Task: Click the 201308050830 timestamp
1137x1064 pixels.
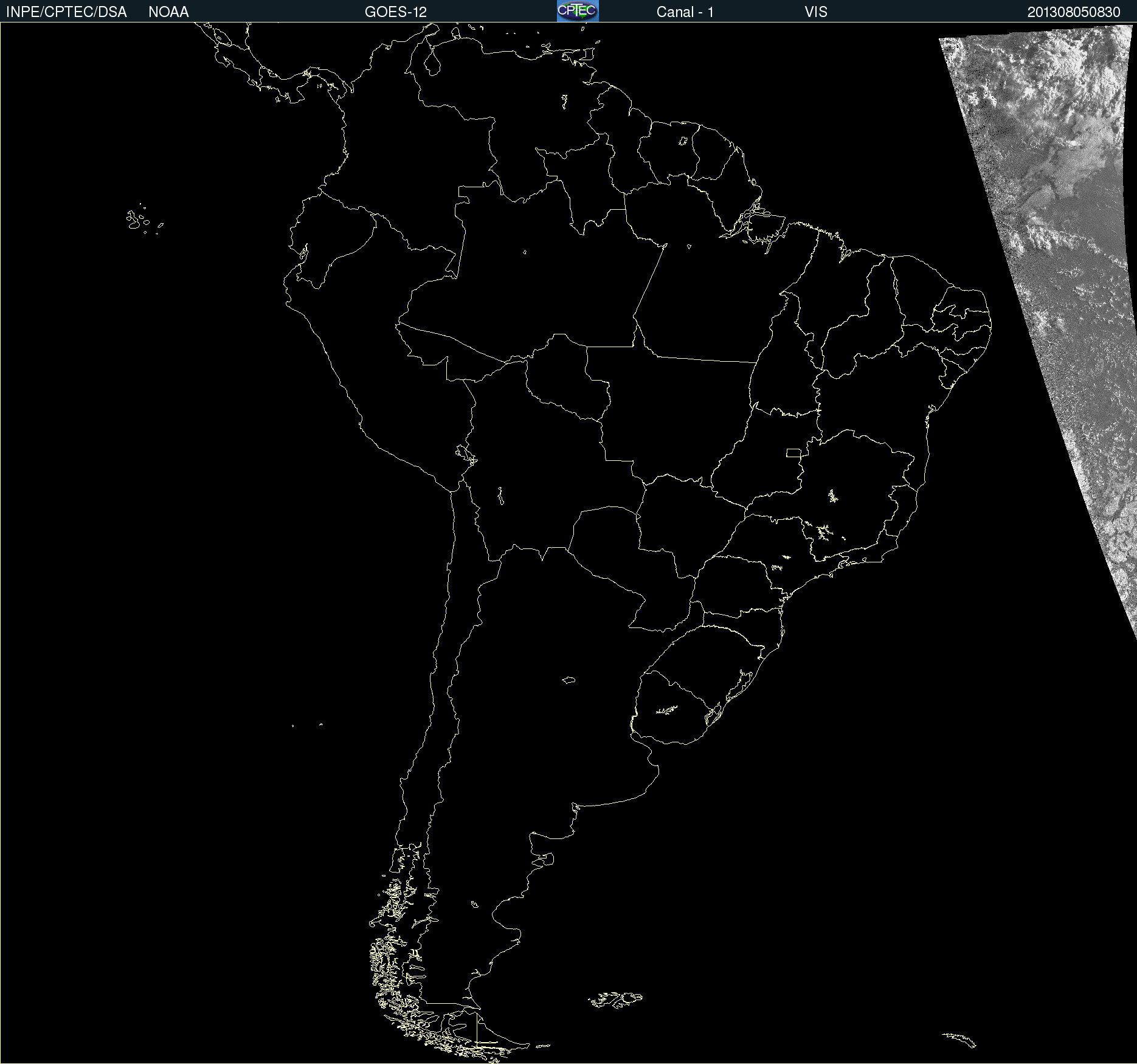Action: [x=1074, y=12]
